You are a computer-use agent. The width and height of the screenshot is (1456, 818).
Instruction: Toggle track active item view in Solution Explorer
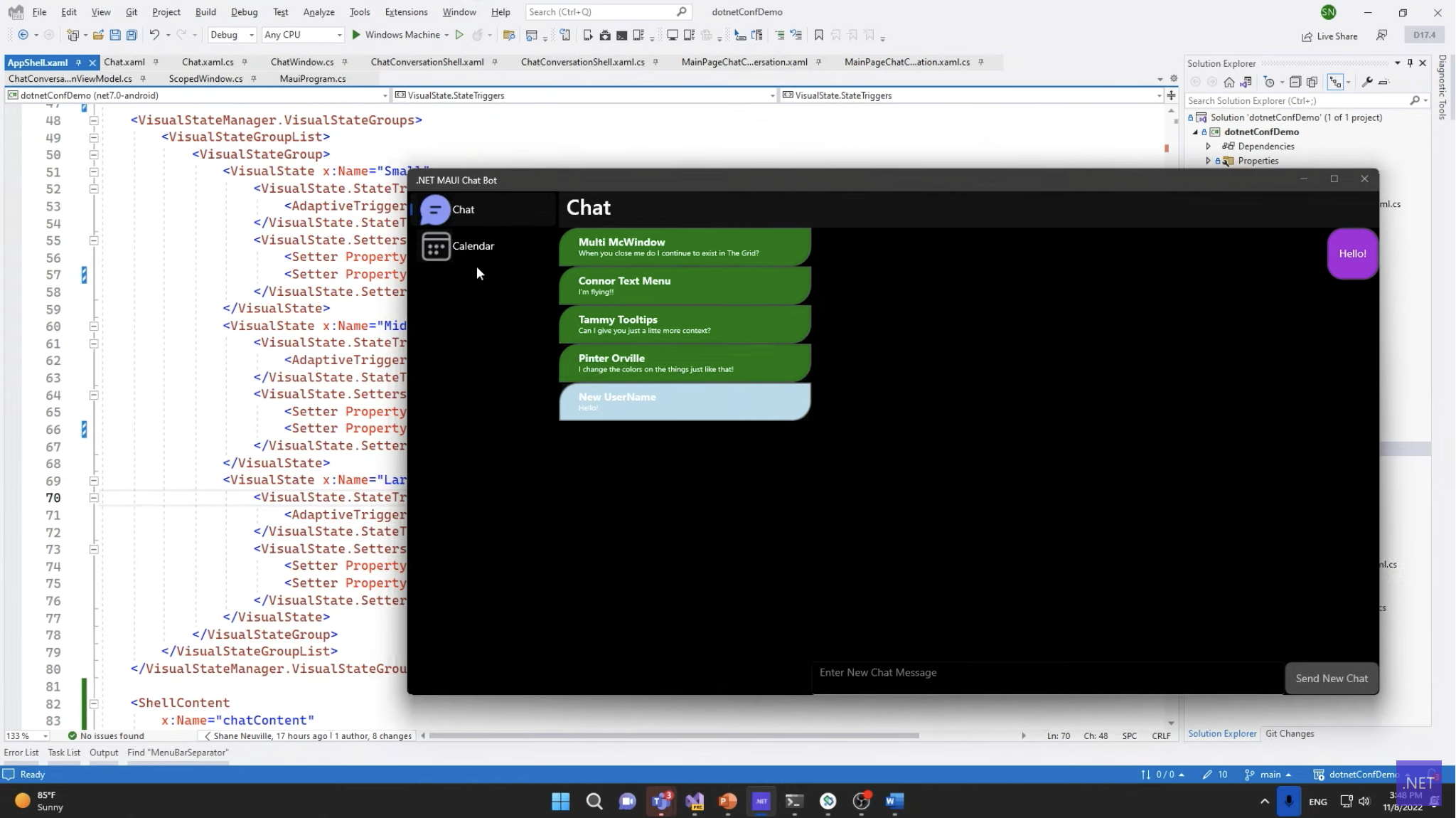coord(1336,82)
